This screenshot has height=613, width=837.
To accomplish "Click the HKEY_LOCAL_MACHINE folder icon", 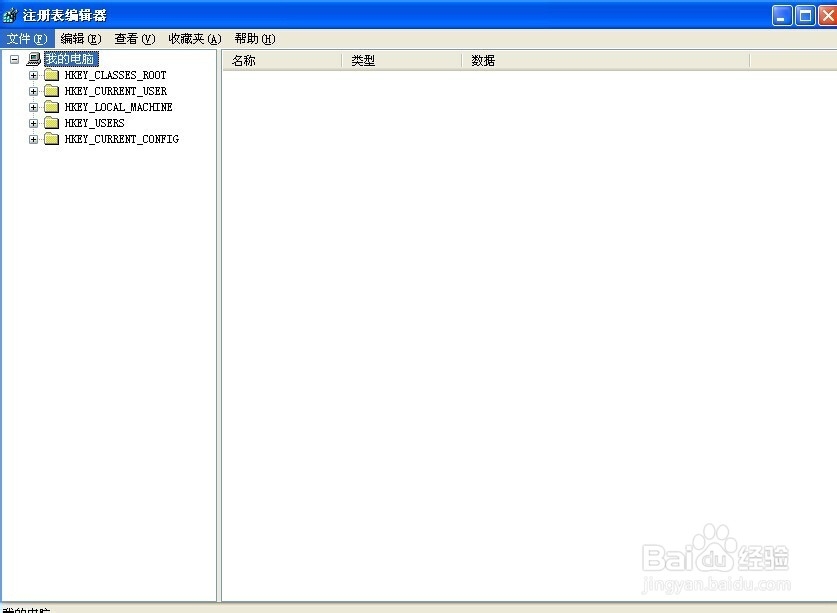I will pyautogui.click(x=51, y=107).
